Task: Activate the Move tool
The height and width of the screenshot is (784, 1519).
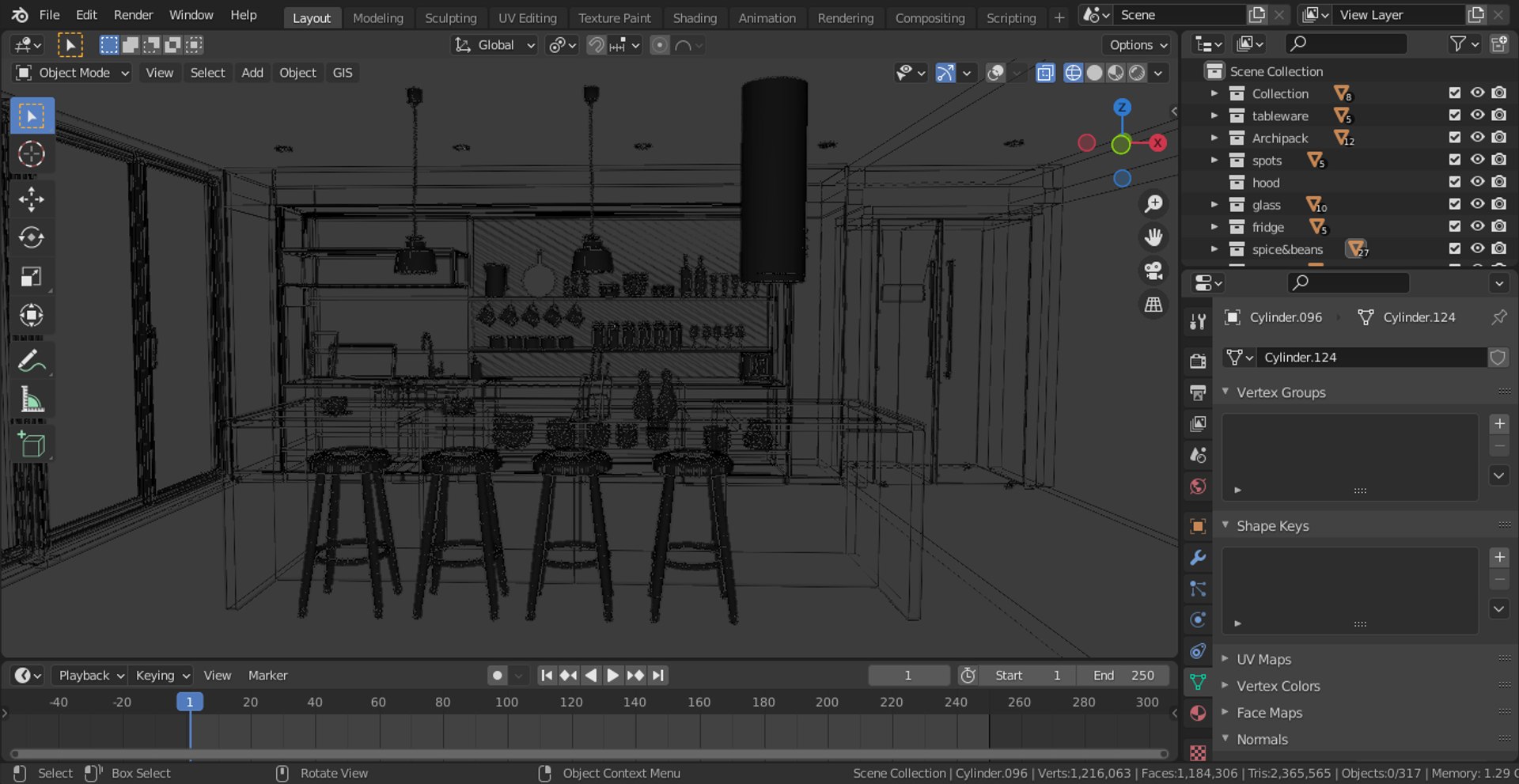Action: pyautogui.click(x=32, y=199)
